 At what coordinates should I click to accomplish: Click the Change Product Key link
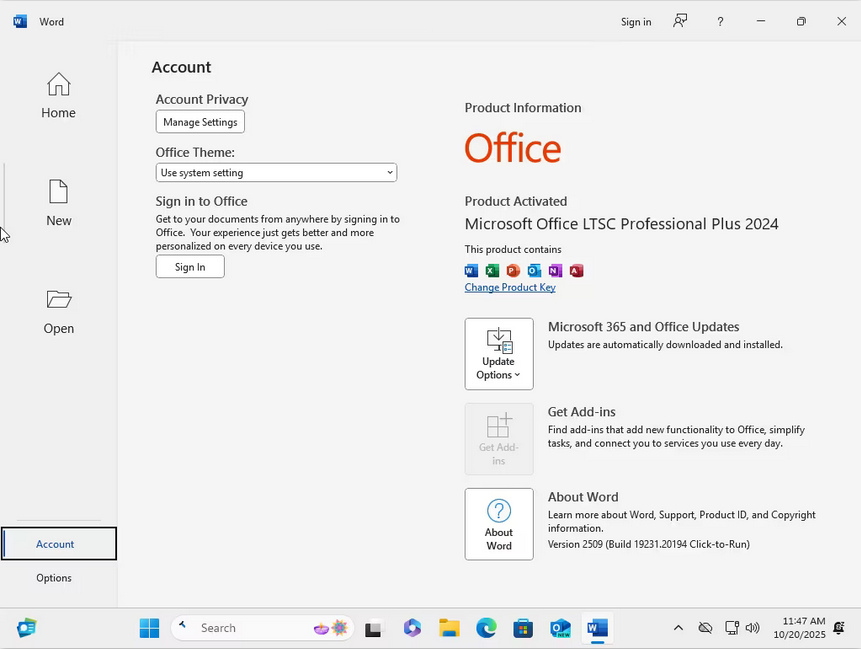[x=510, y=288]
